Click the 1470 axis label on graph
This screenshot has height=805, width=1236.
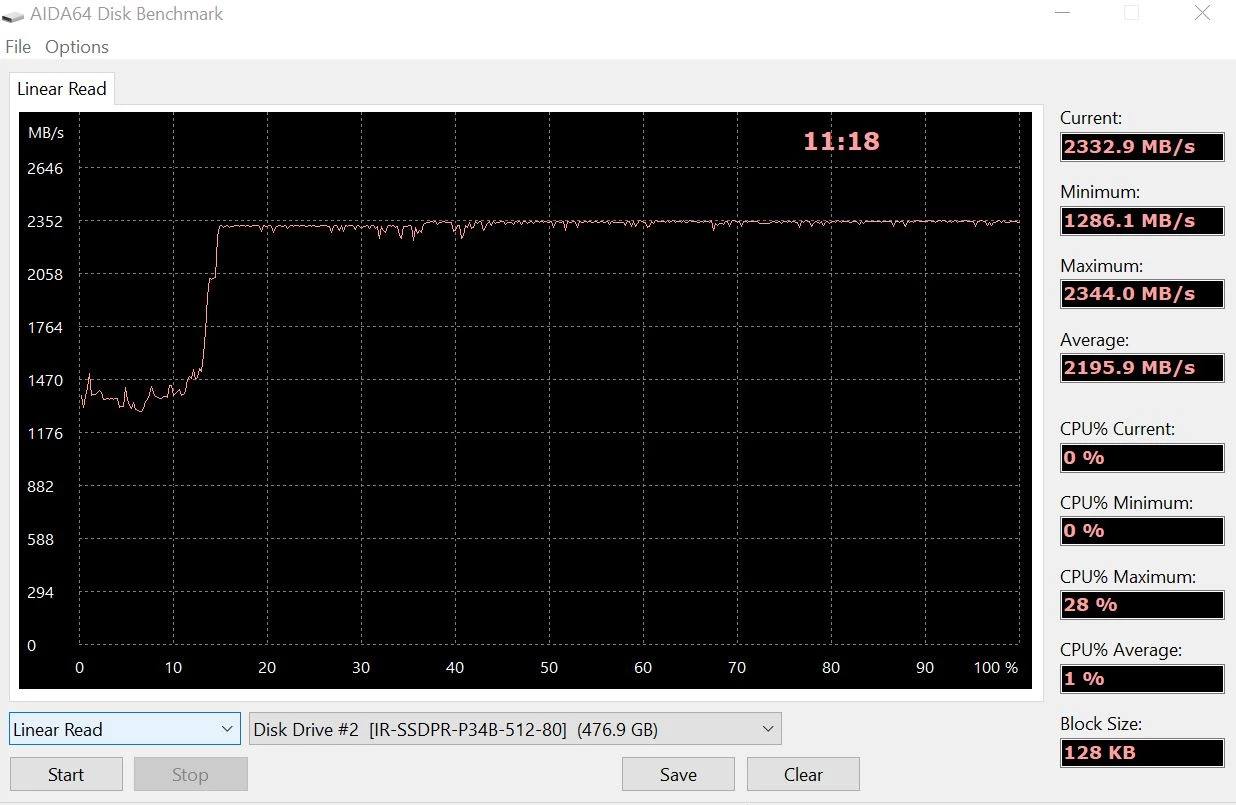coord(45,381)
